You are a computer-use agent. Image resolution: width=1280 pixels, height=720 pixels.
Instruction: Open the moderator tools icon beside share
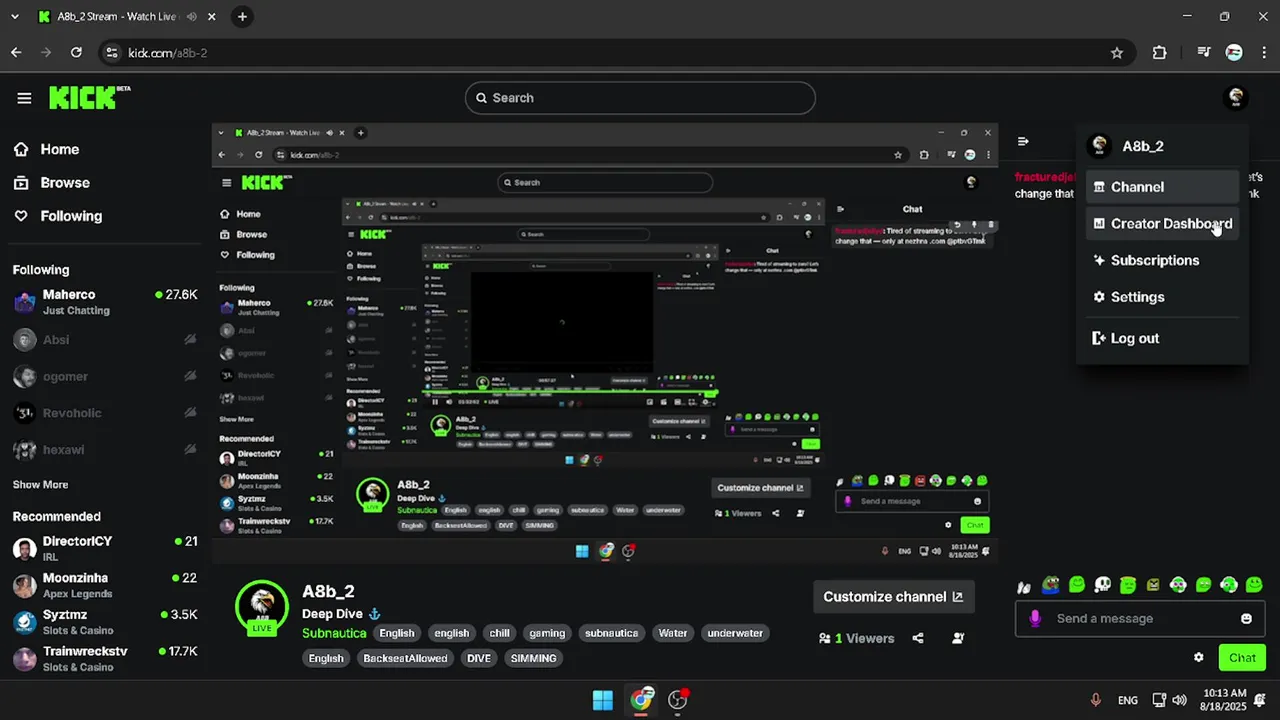tap(959, 638)
